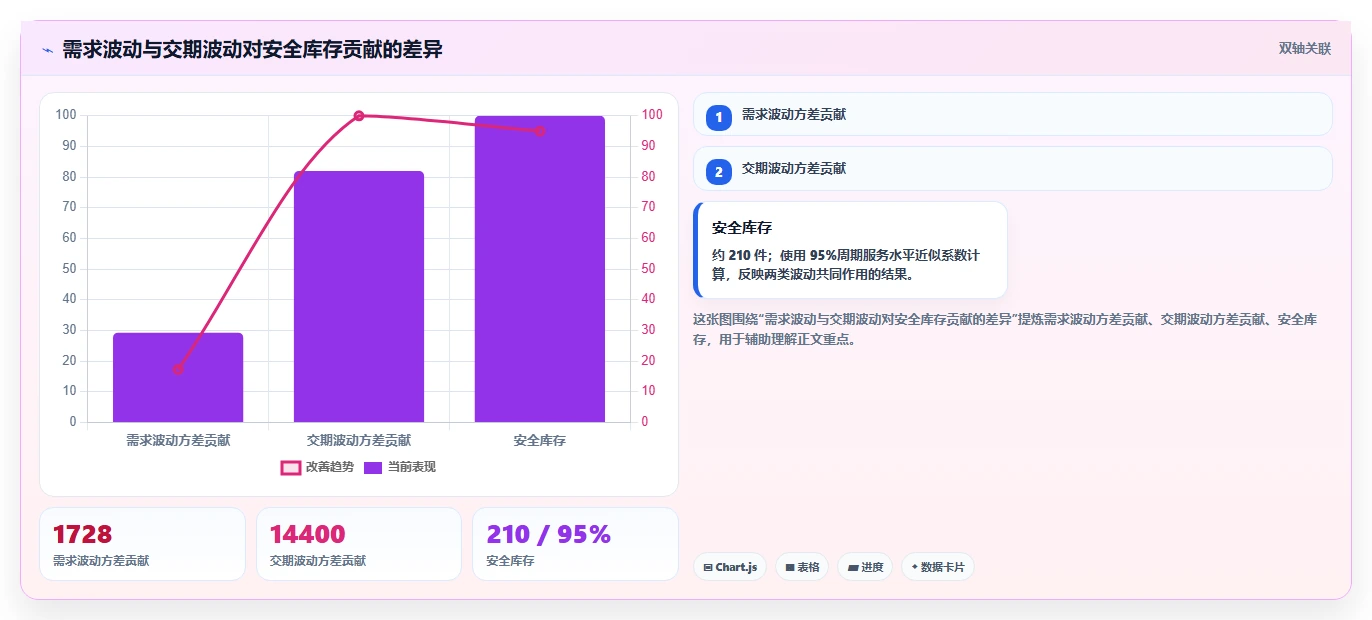Click the pink 改善趋势 legend swatch
This screenshot has width=1372, height=620.
[291, 467]
